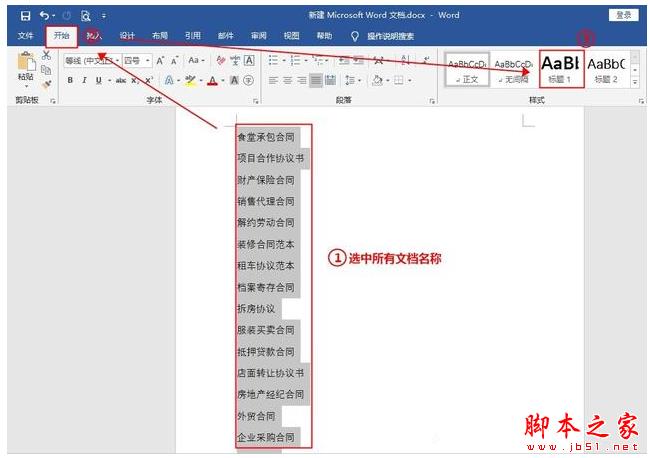The image size is (650, 458).
Task: Toggle Bold formatting
Action: coord(70,80)
